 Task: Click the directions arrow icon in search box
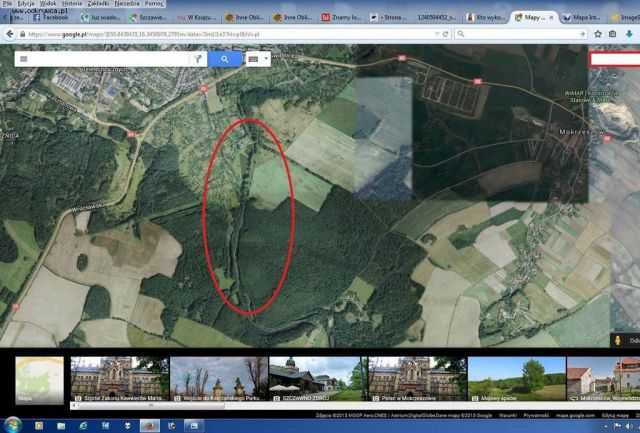(x=199, y=59)
